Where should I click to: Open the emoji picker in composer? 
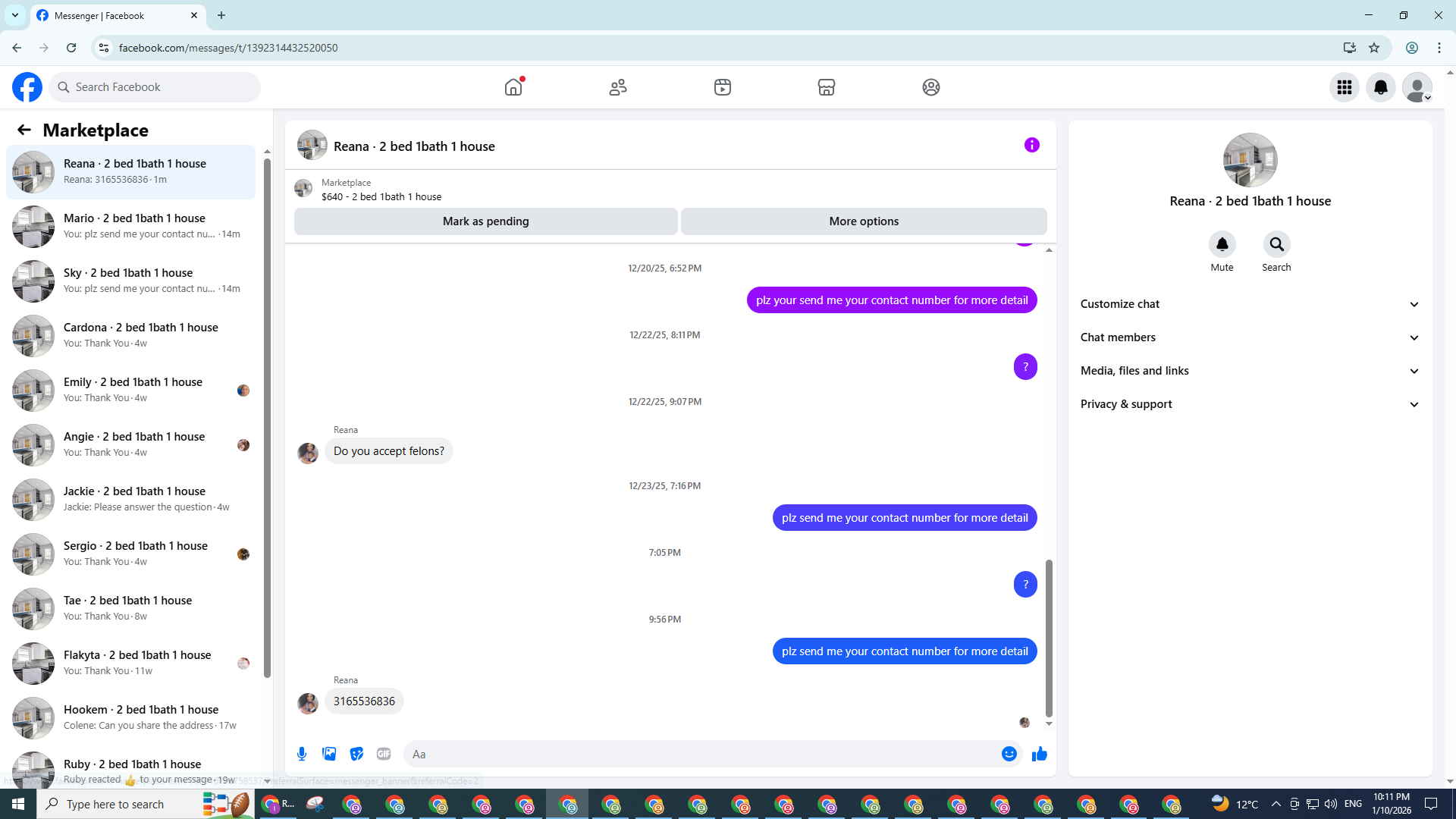1009,754
